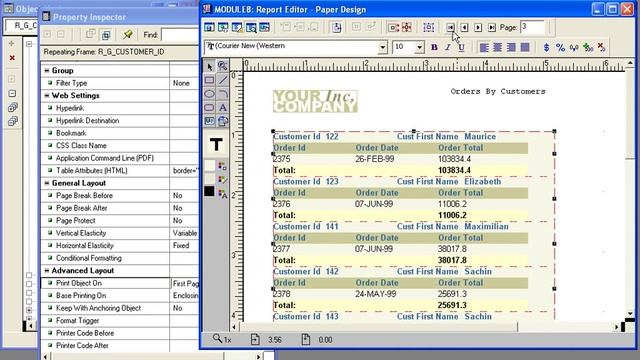Switch to Web Source view icon
The image size is (640, 360).
[x=223, y=27]
